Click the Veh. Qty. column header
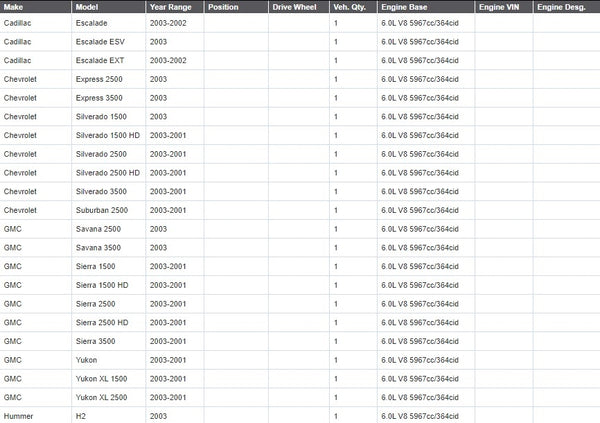Viewport: 600px width, 423px height. point(348,7)
